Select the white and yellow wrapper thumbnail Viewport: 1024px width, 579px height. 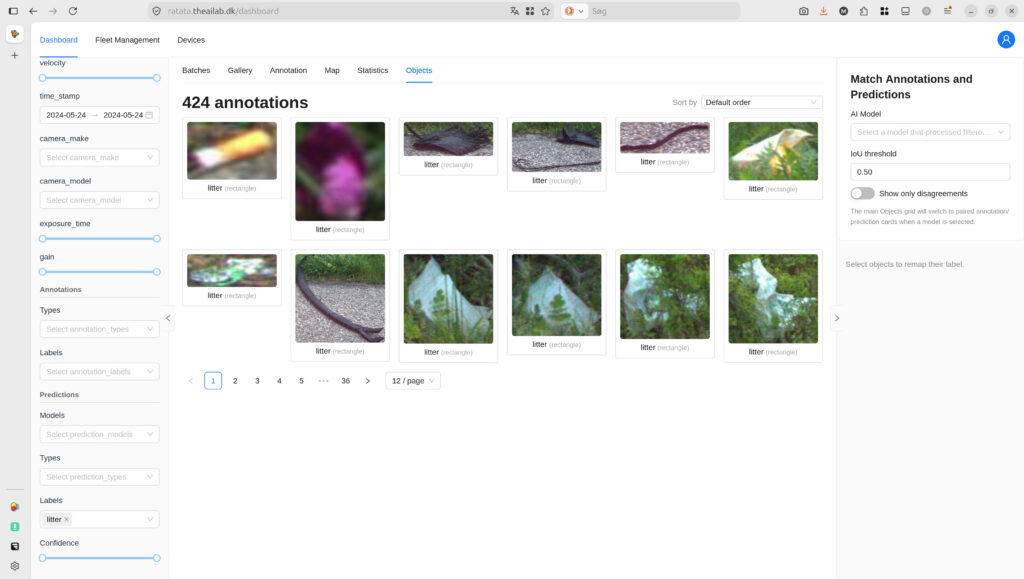[773, 151]
